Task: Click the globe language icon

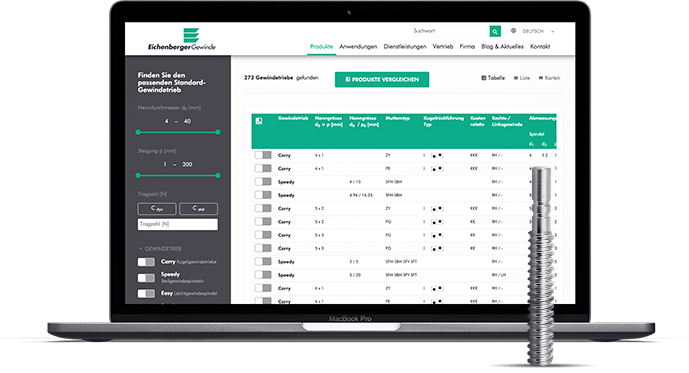Action: click(513, 31)
